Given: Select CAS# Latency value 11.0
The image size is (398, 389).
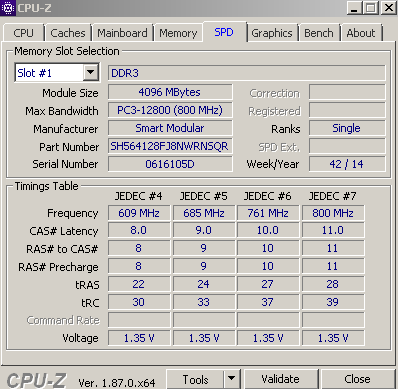Looking at the screenshot, I should pyautogui.click(x=333, y=231).
